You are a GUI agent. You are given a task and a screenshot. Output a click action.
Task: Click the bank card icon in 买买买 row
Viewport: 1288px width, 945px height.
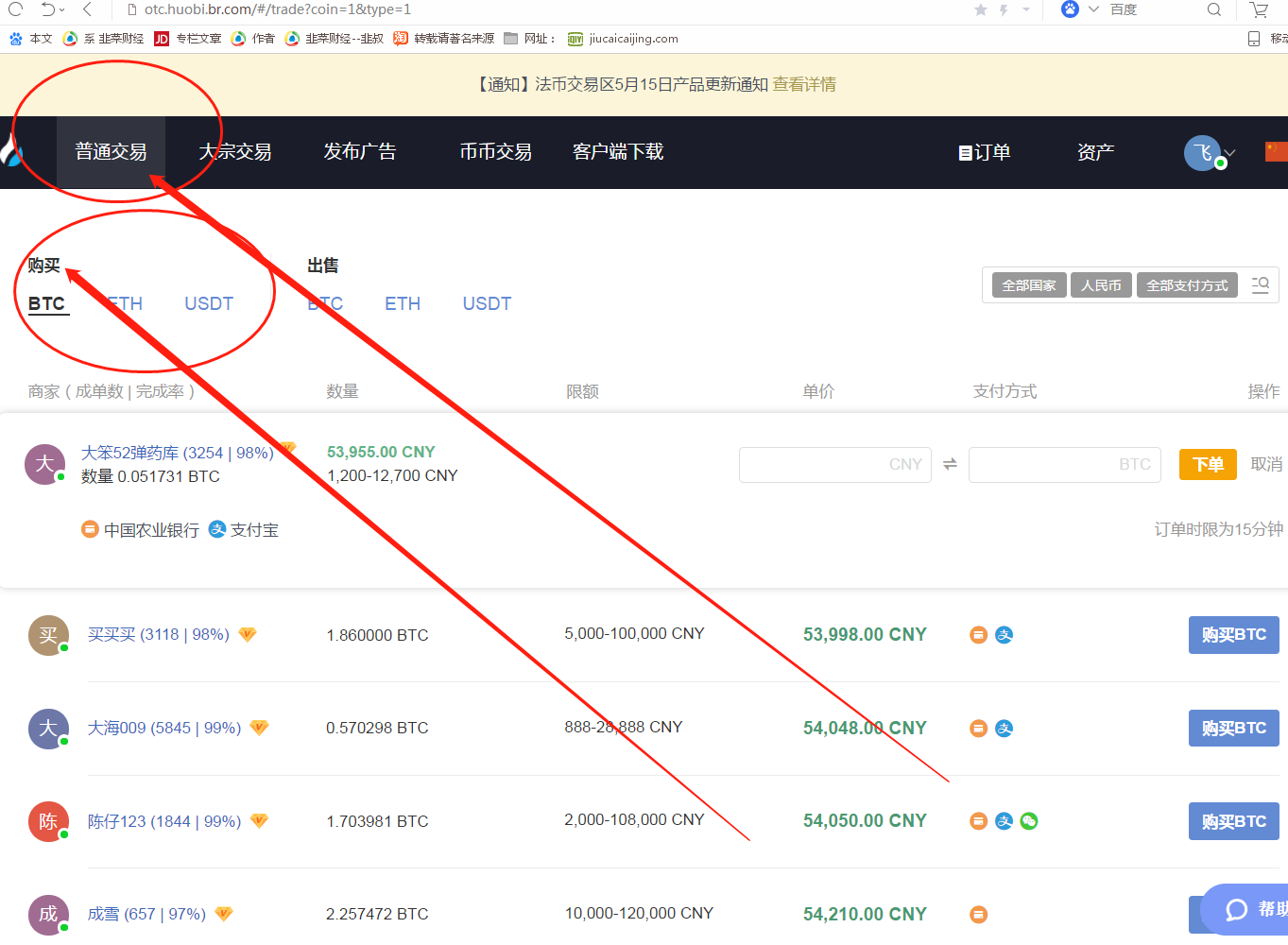[979, 635]
